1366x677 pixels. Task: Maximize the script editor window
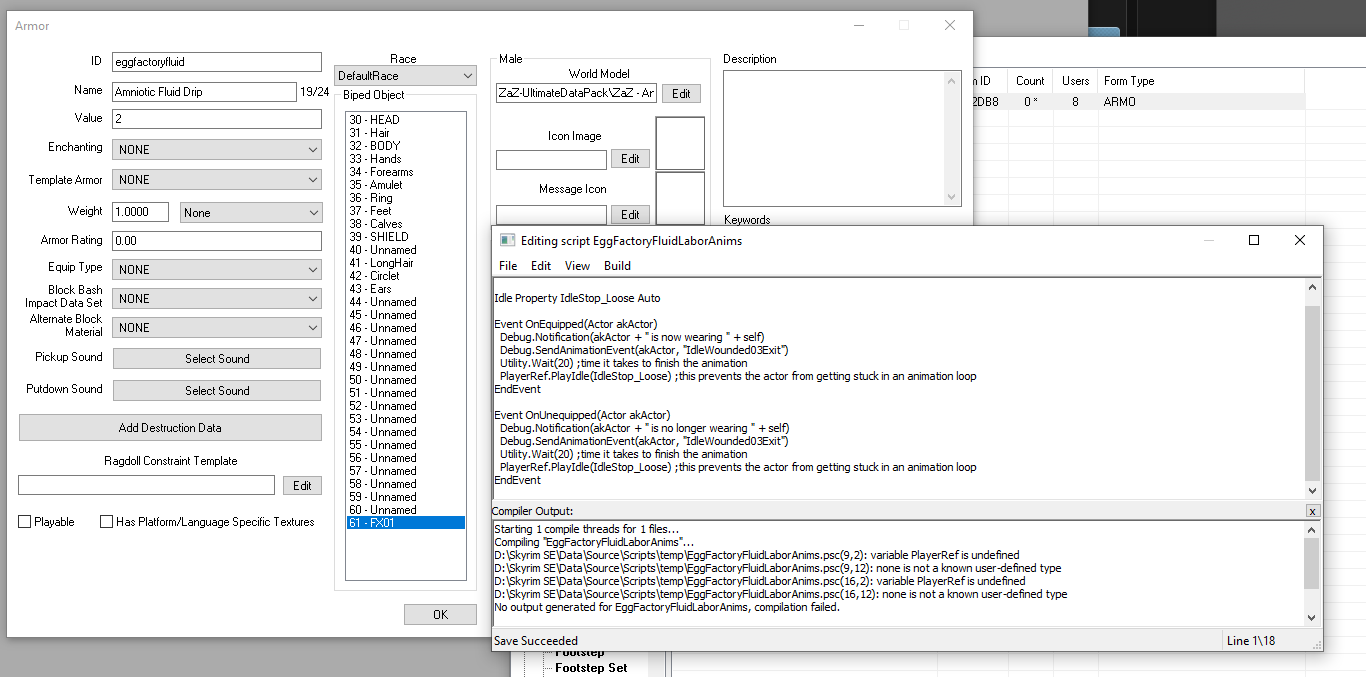pyautogui.click(x=1254, y=240)
